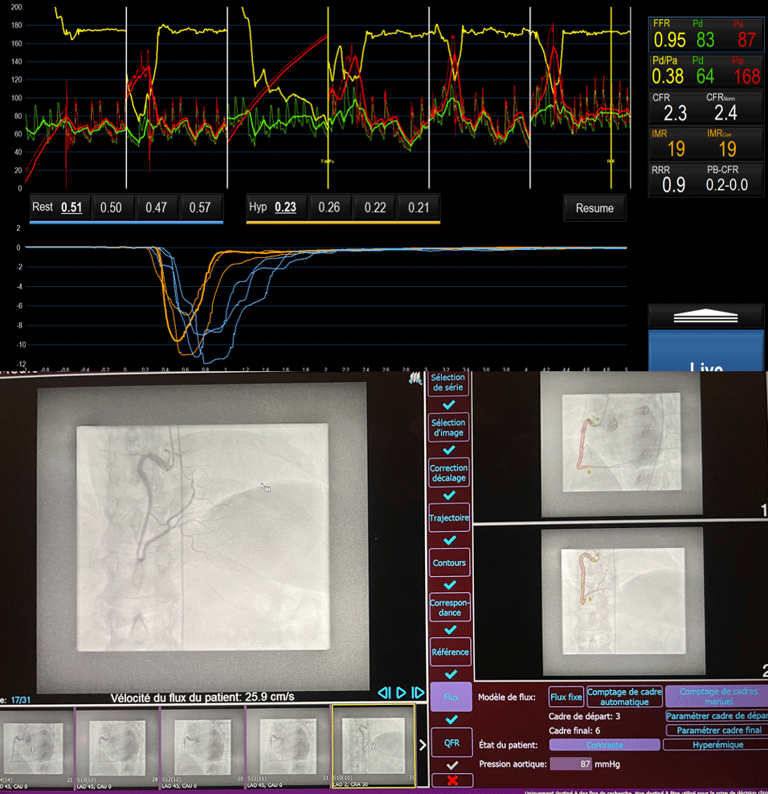Open the QFR results step
Image resolution: width=768 pixels, height=794 pixels.
pyautogui.click(x=452, y=742)
